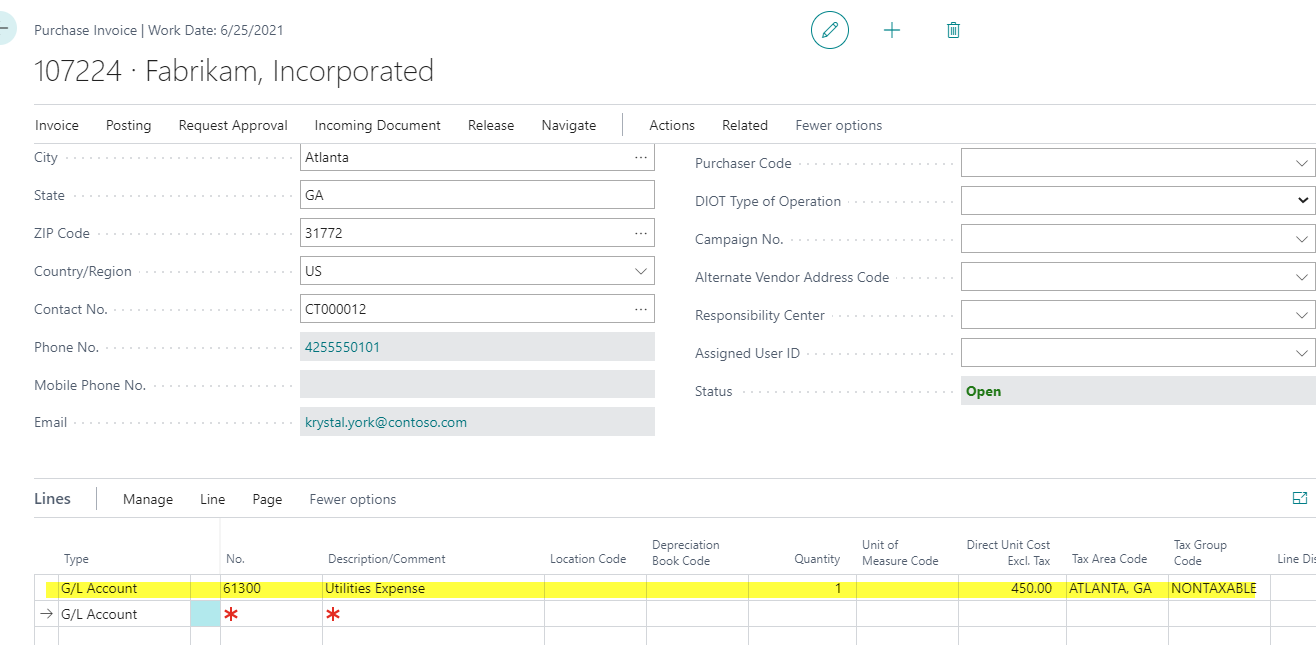The height and width of the screenshot is (645, 1316).
Task: Click G/L Account type in second line
Action: [x=124, y=614]
